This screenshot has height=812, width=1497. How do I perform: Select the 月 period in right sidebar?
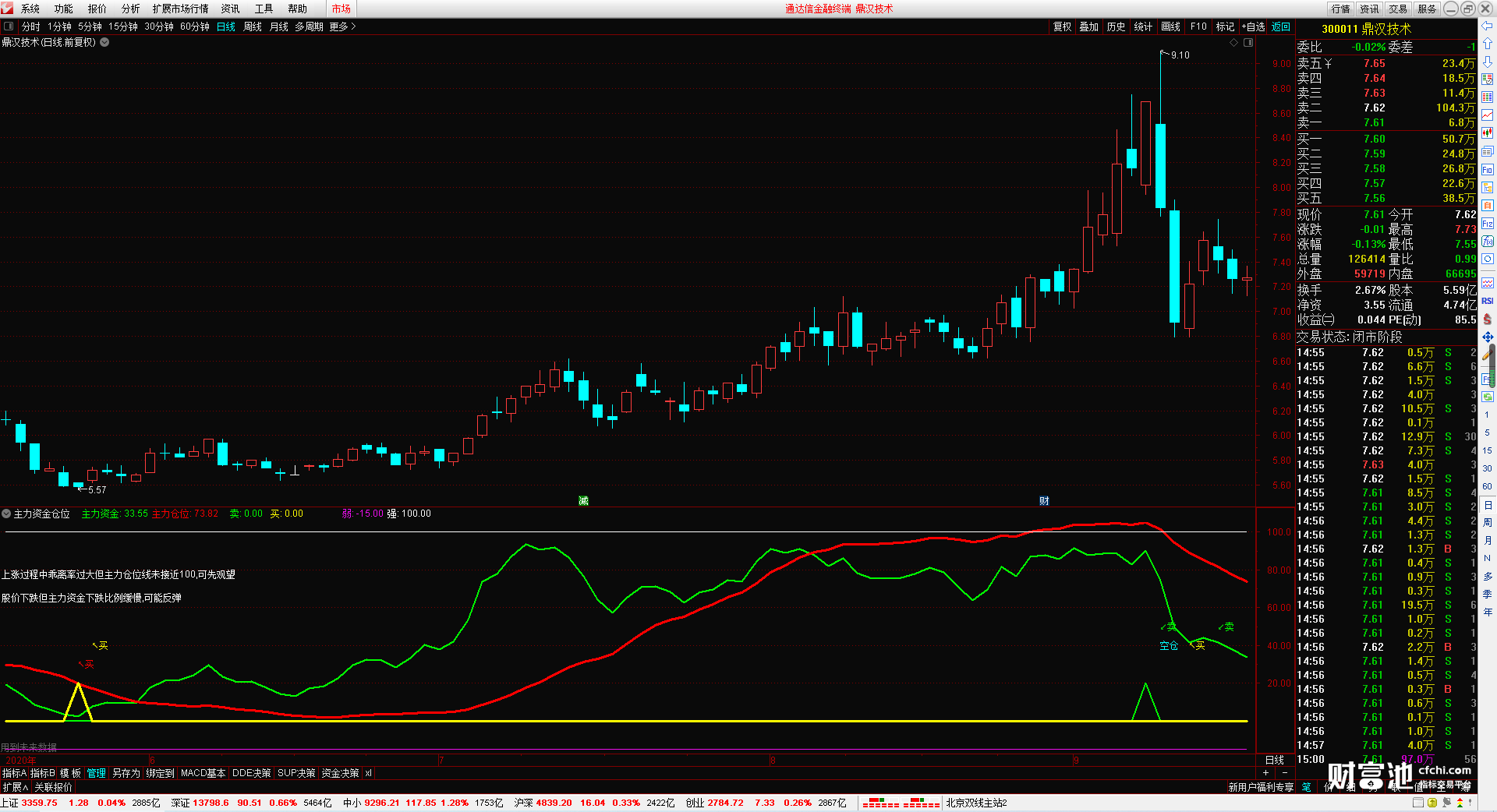click(x=1488, y=540)
